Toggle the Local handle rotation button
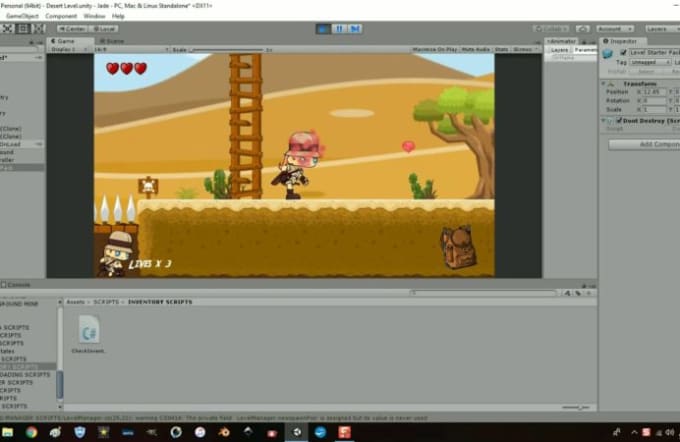The width and height of the screenshot is (680, 442). point(104,29)
